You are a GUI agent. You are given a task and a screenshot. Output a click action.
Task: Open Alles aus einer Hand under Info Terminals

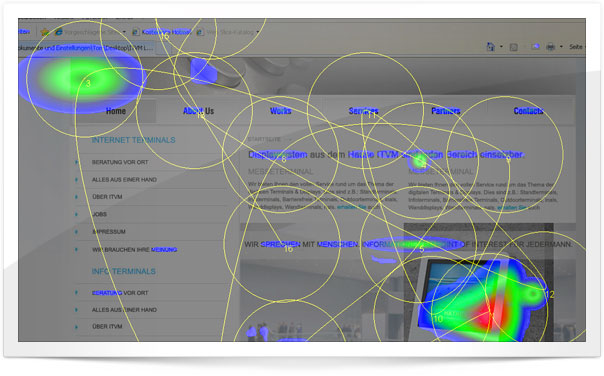(124, 310)
